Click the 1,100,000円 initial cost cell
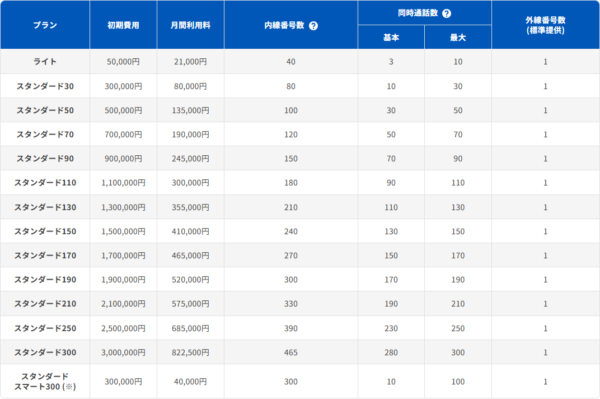The width and height of the screenshot is (600, 399). [123, 182]
